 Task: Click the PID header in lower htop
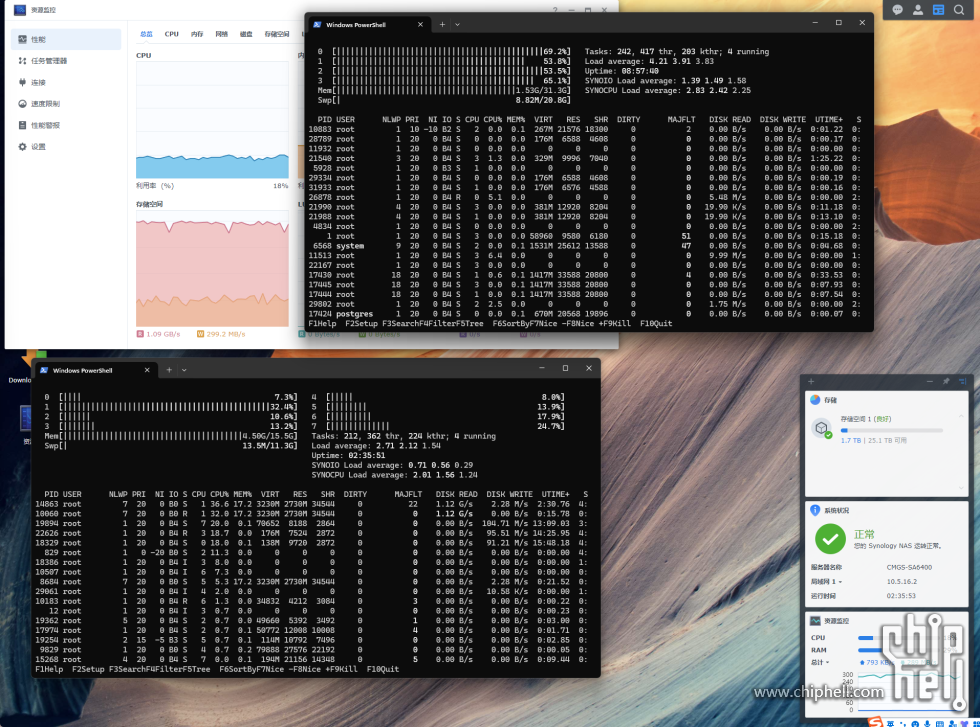pyautogui.click(x=51, y=494)
